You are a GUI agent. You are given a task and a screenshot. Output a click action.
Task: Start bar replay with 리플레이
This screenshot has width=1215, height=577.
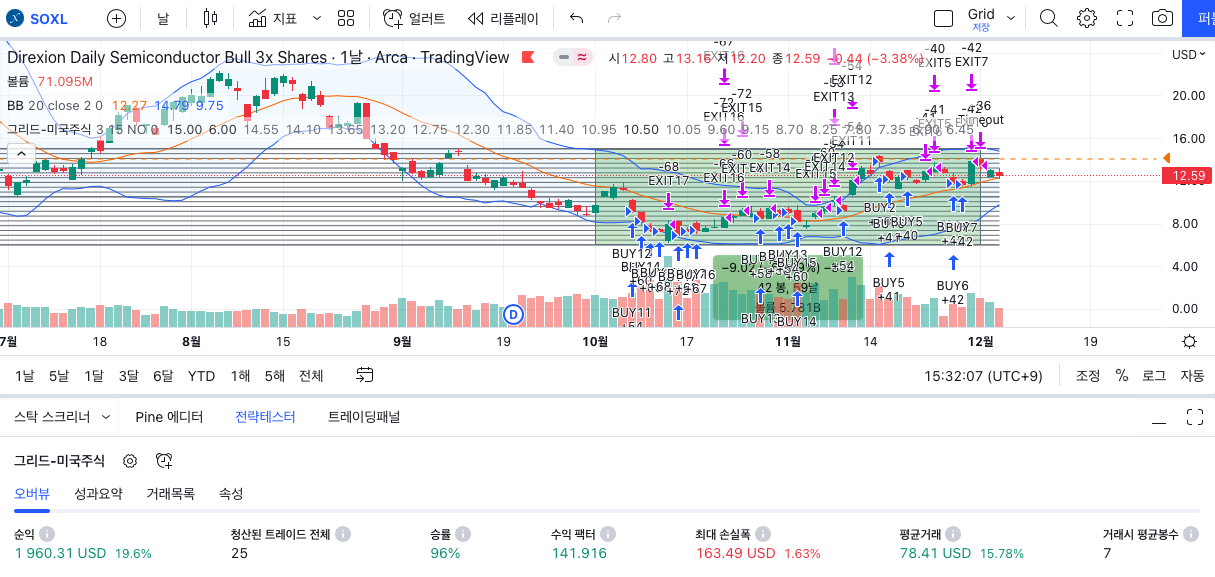pyautogui.click(x=503, y=18)
